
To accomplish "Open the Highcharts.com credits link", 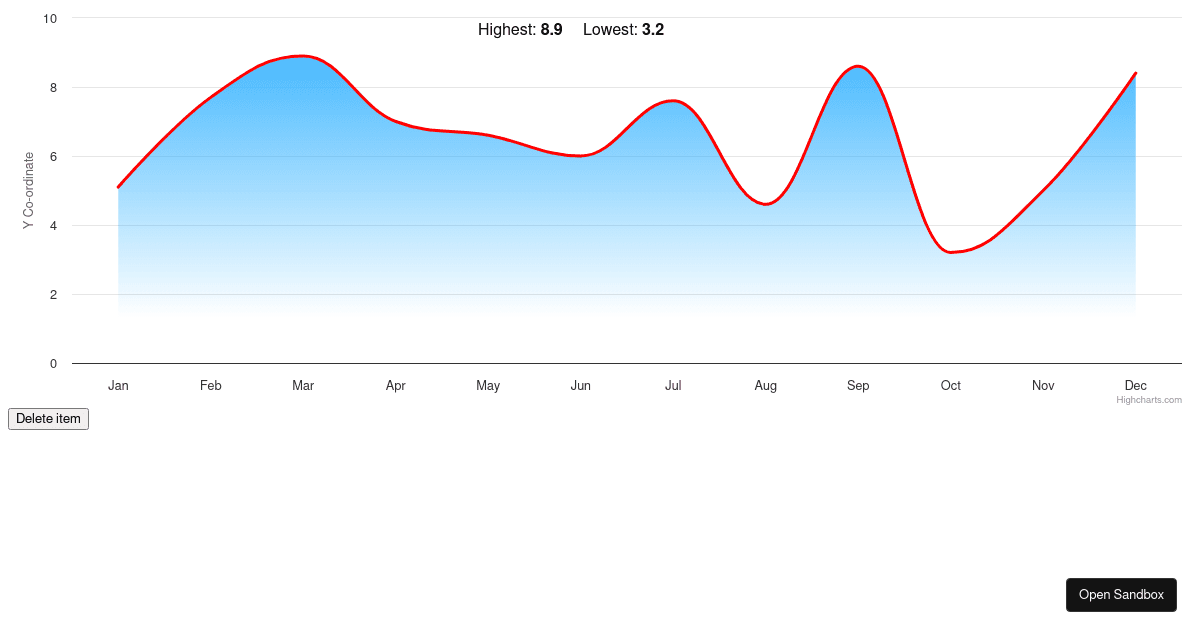I will pyautogui.click(x=1148, y=399).
